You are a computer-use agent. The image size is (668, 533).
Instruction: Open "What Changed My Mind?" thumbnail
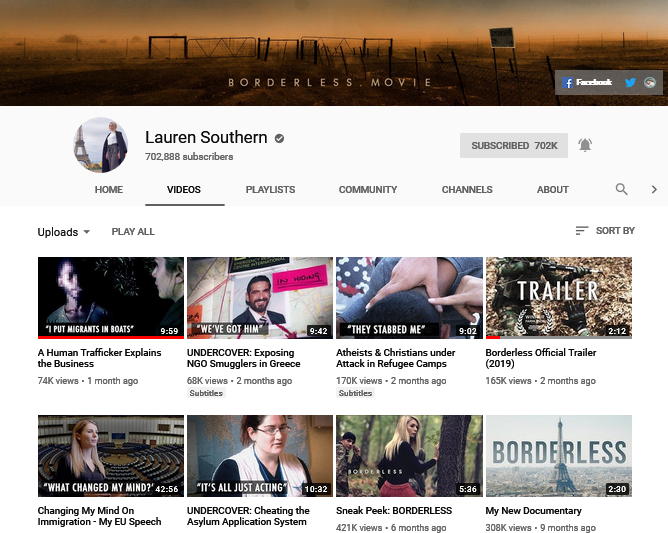111,456
